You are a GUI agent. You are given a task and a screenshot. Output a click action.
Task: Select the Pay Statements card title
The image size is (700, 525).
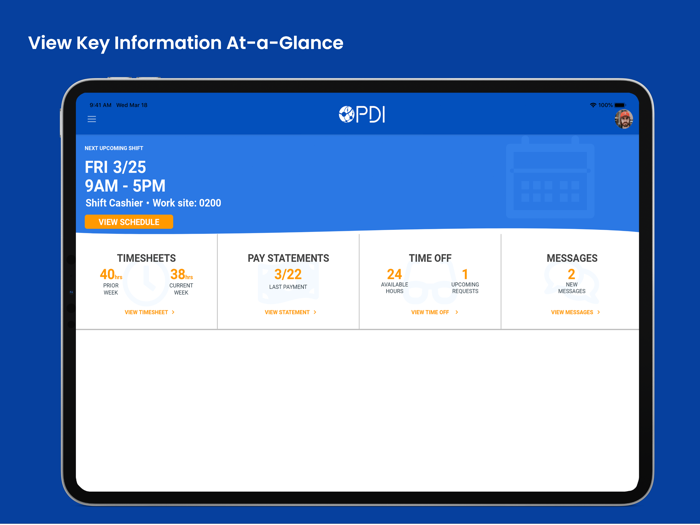click(288, 258)
